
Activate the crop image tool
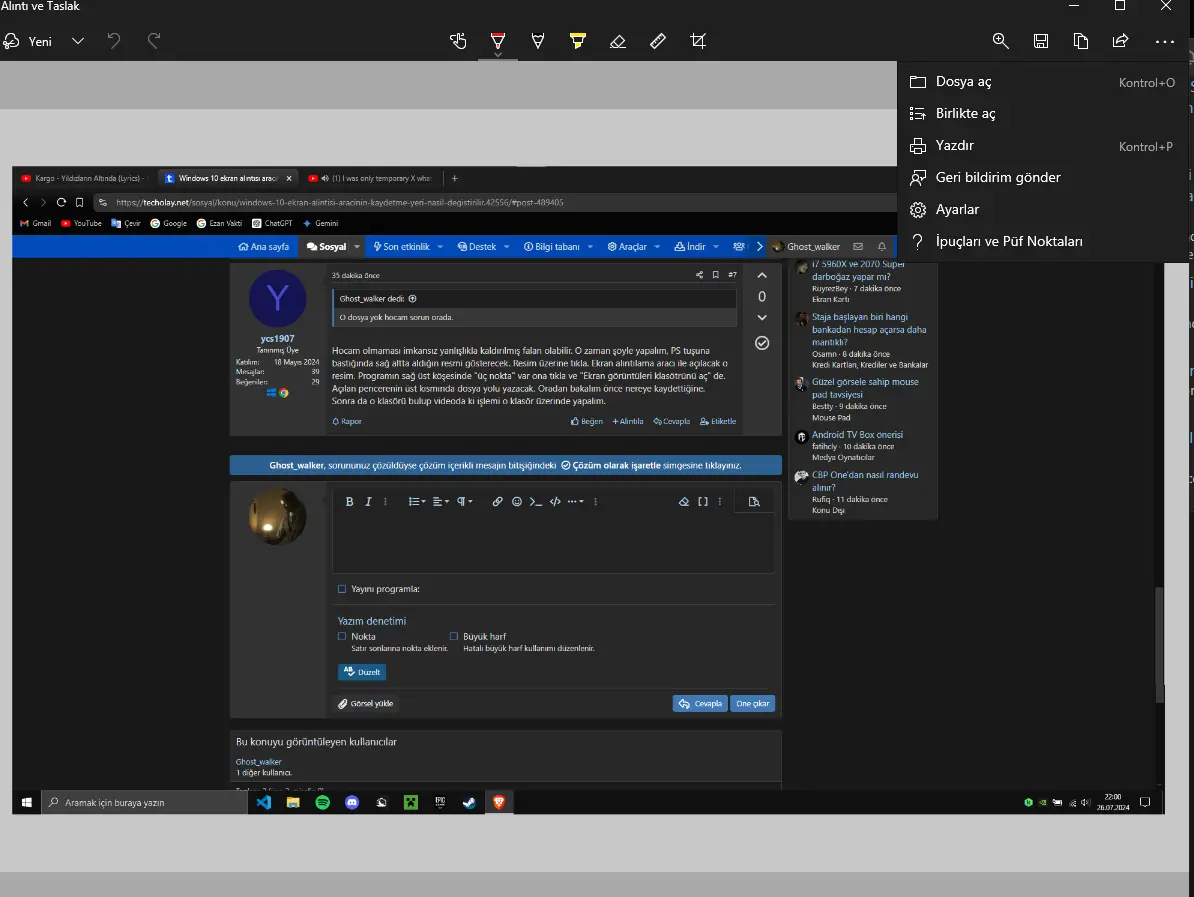pos(698,41)
